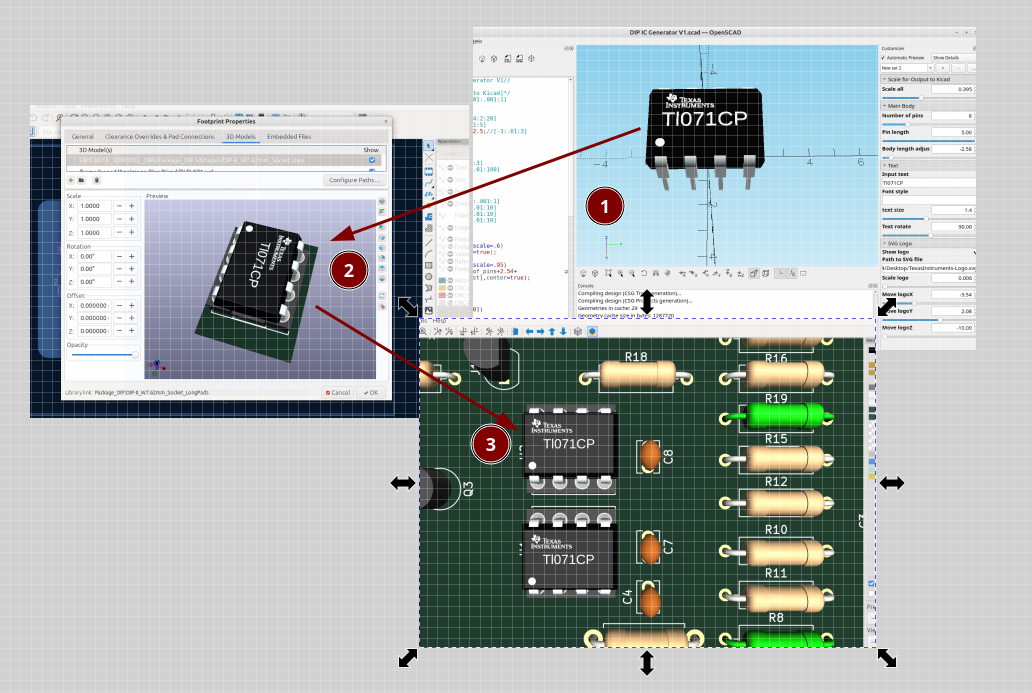Toggle visibility of Tracks layer in Appearance panel
1032x693 pixels.
[x=450, y=167]
